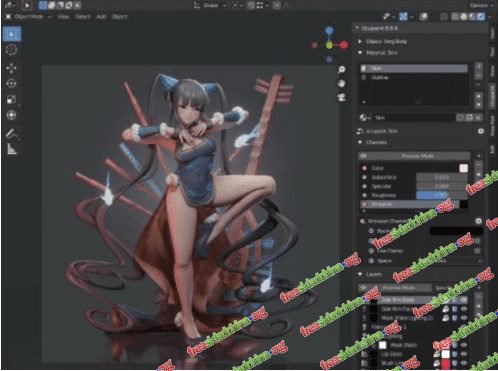
Task: Move the material slot up
Action: tap(479, 96)
